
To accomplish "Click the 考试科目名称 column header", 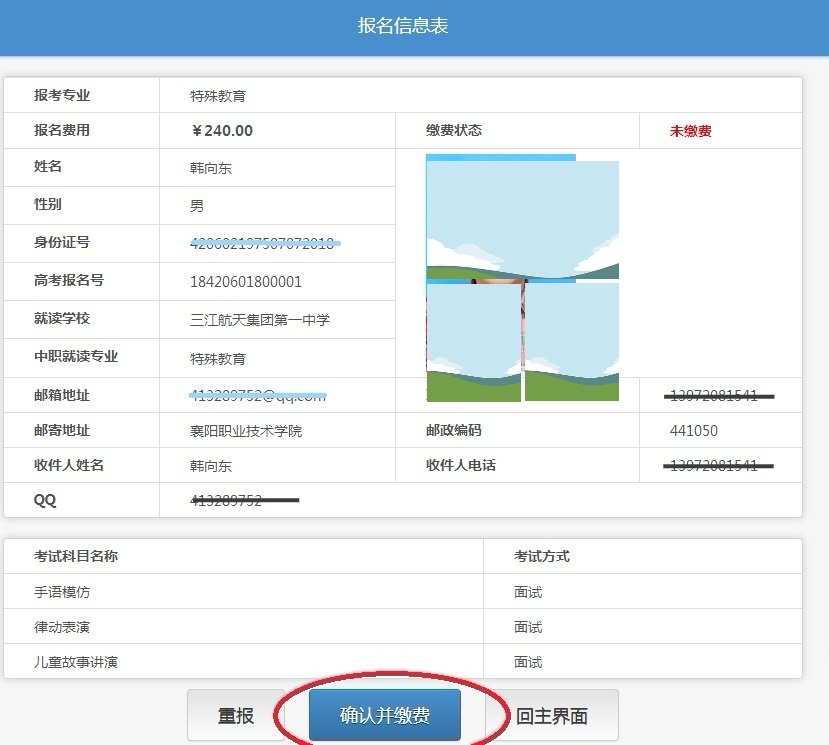I will [76, 556].
